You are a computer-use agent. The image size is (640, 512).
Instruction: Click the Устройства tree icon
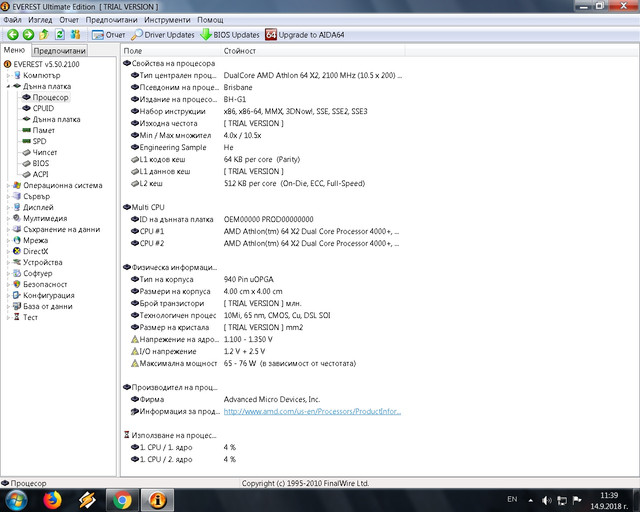point(17,262)
